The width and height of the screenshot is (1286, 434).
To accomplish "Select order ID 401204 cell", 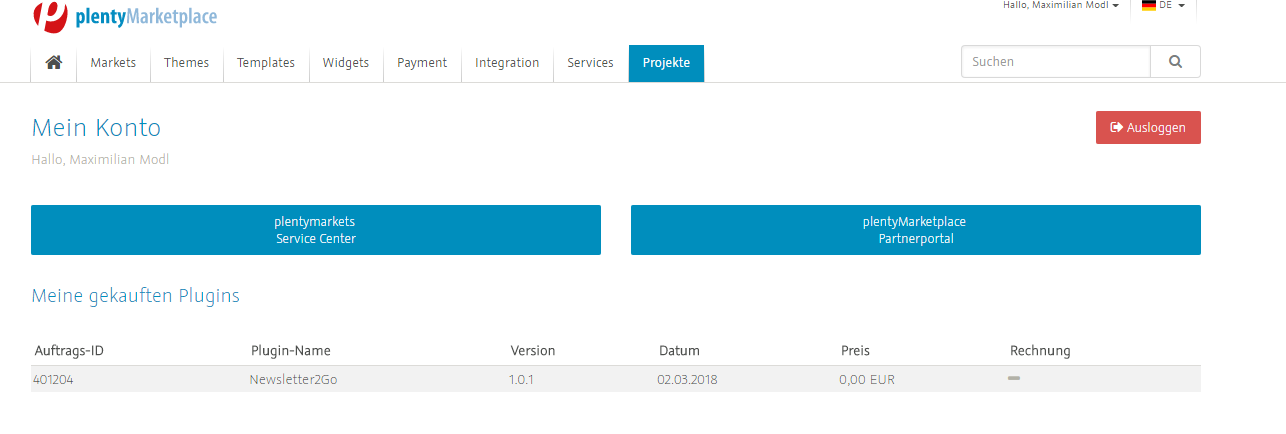I will (x=53, y=379).
